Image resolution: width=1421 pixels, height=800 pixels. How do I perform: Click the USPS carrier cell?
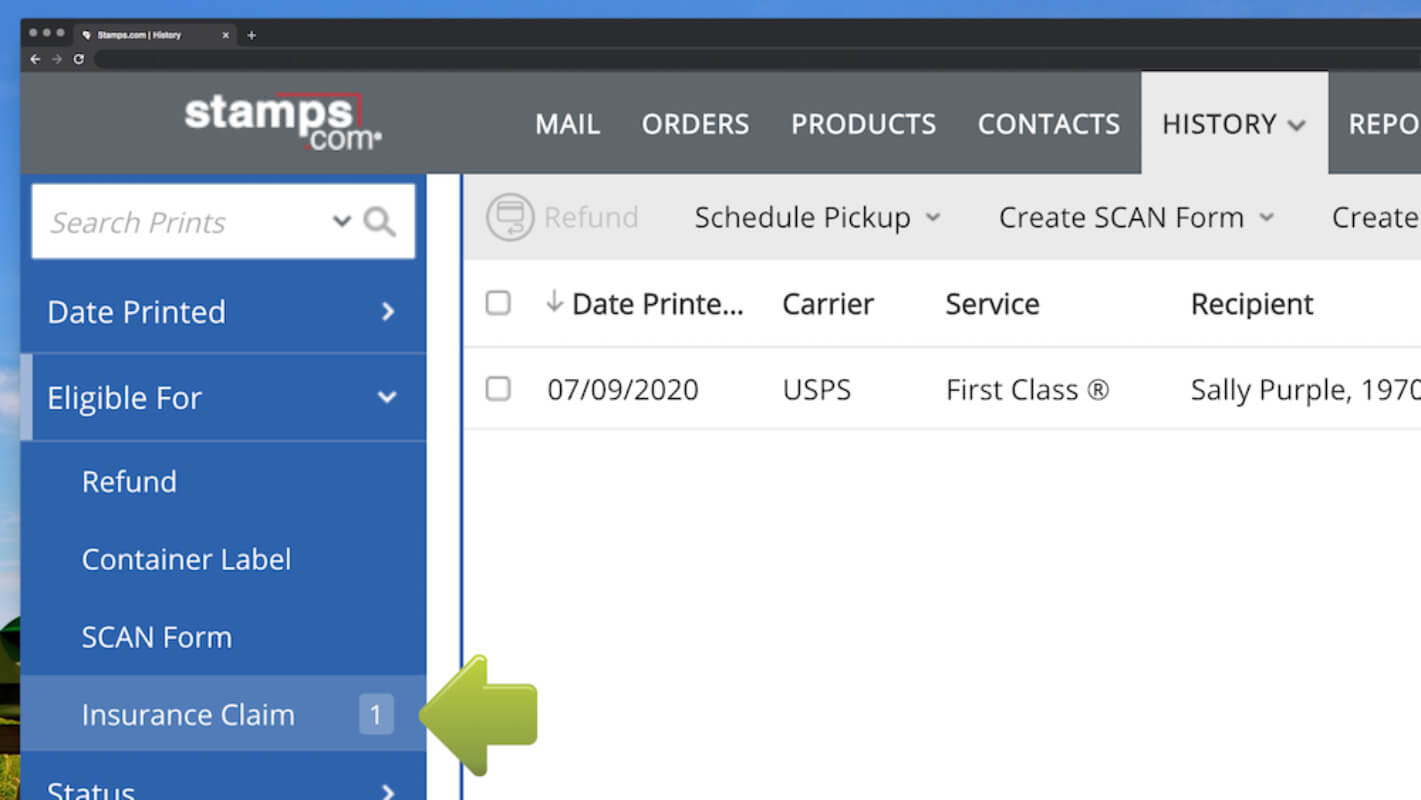click(816, 389)
